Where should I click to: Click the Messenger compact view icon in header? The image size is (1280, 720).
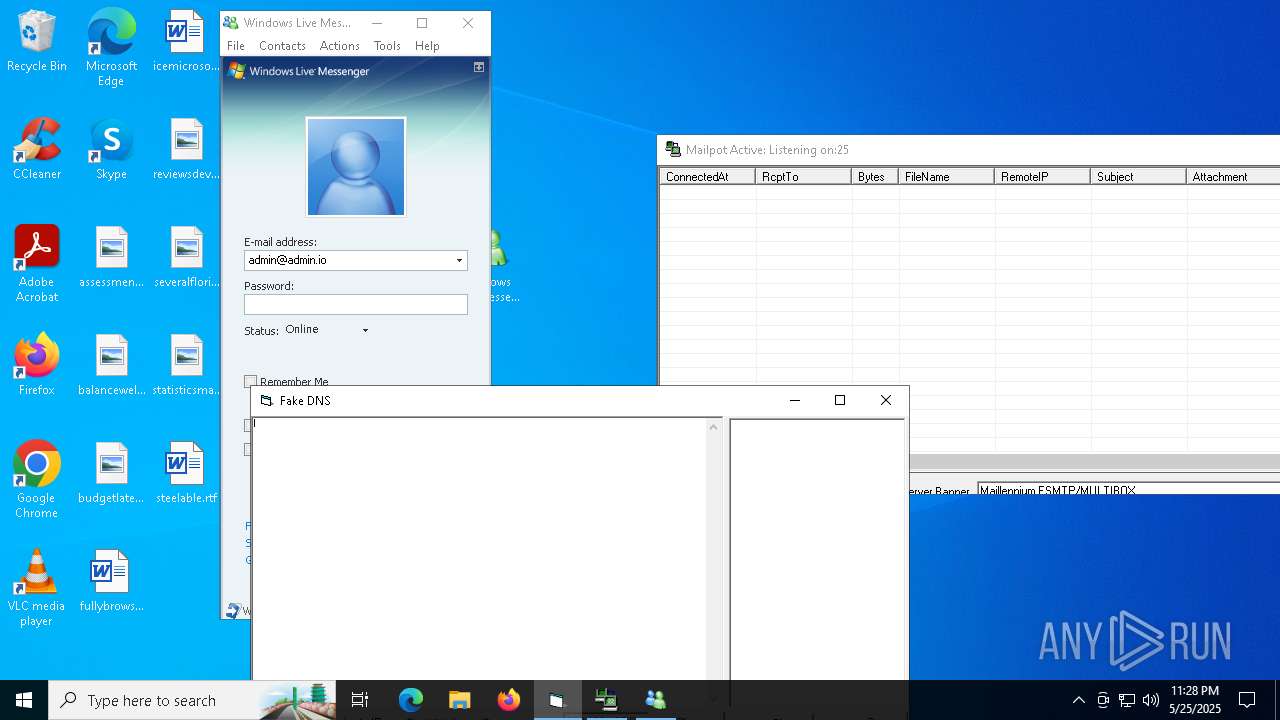[479, 67]
